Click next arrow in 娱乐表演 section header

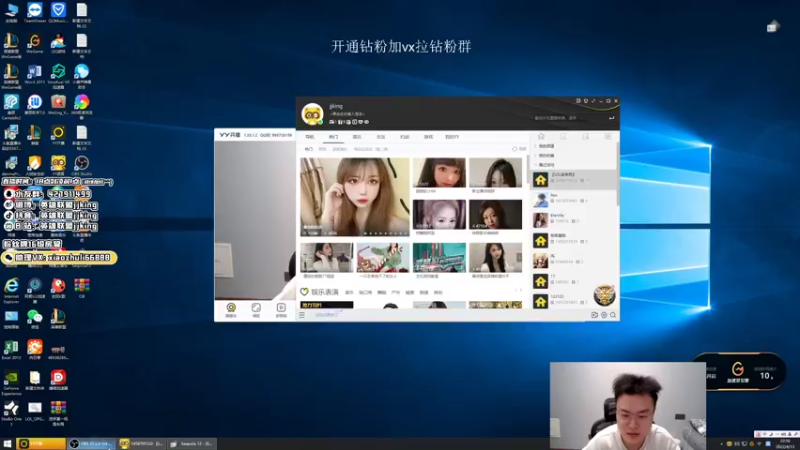tap(521, 290)
